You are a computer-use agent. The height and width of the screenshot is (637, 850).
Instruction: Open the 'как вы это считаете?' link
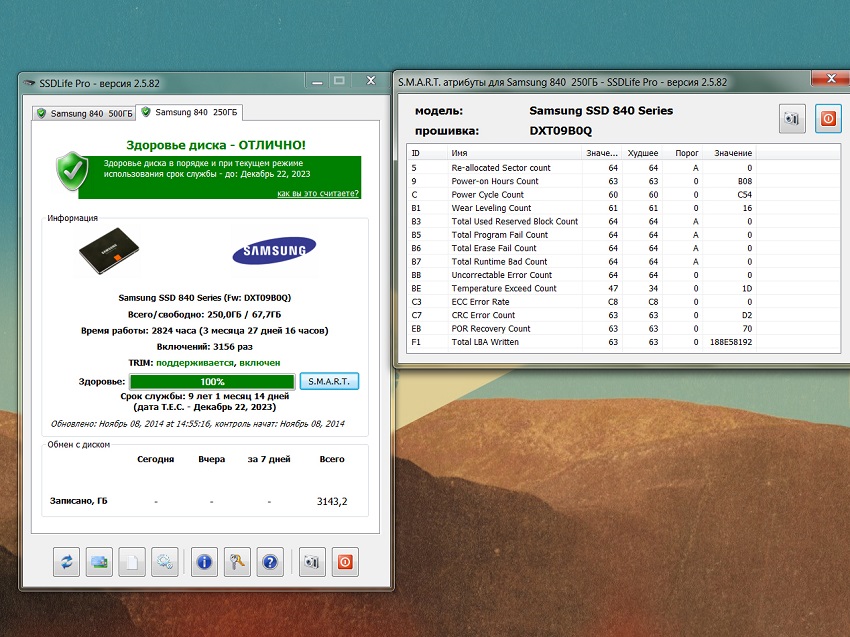[318, 193]
